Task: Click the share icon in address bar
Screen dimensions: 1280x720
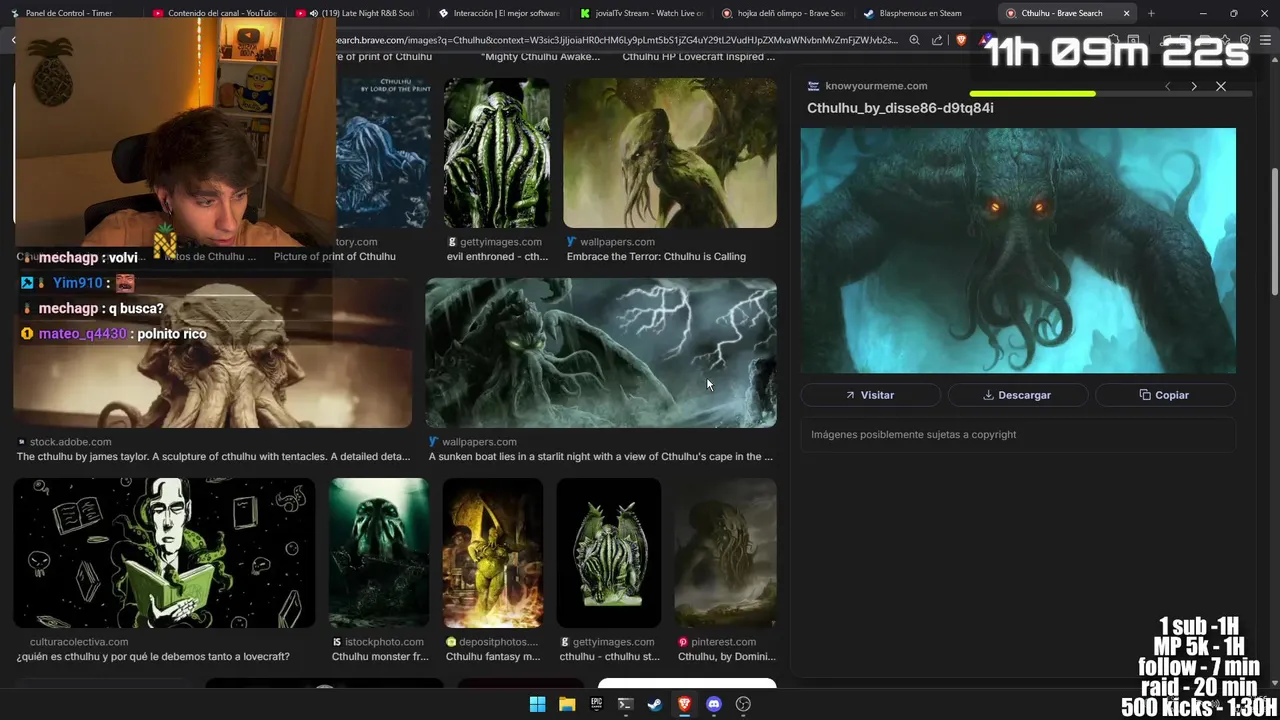Action: [x=937, y=40]
